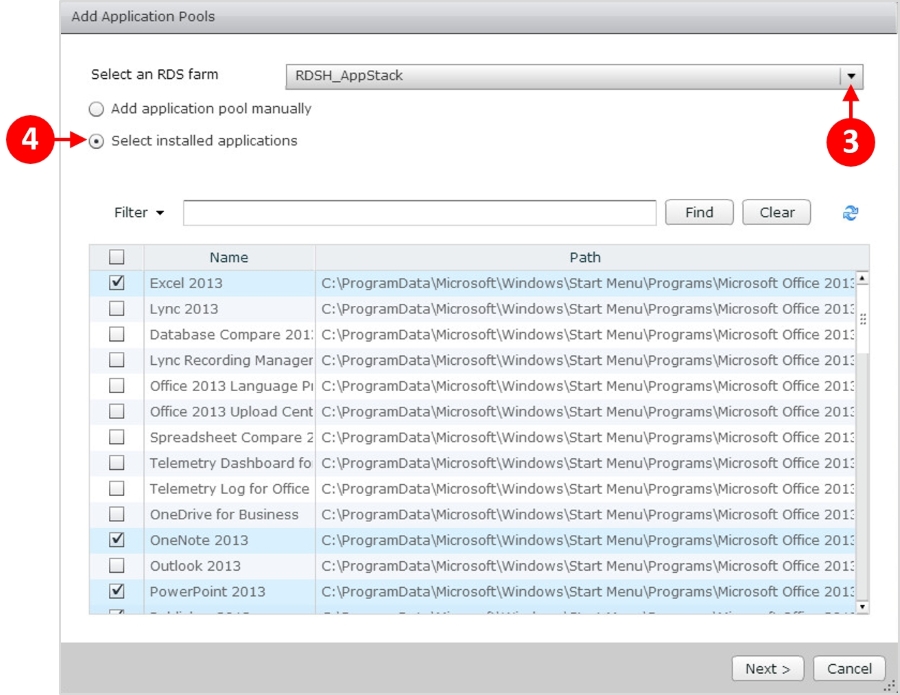Click into the filter text field
The width and height of the screenshot is (900, 695).
tap(420, 213)
